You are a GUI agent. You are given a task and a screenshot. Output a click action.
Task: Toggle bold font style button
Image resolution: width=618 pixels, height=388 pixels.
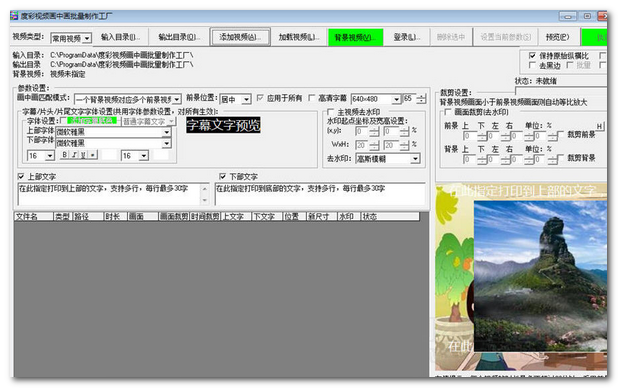(x=65, y=155)
